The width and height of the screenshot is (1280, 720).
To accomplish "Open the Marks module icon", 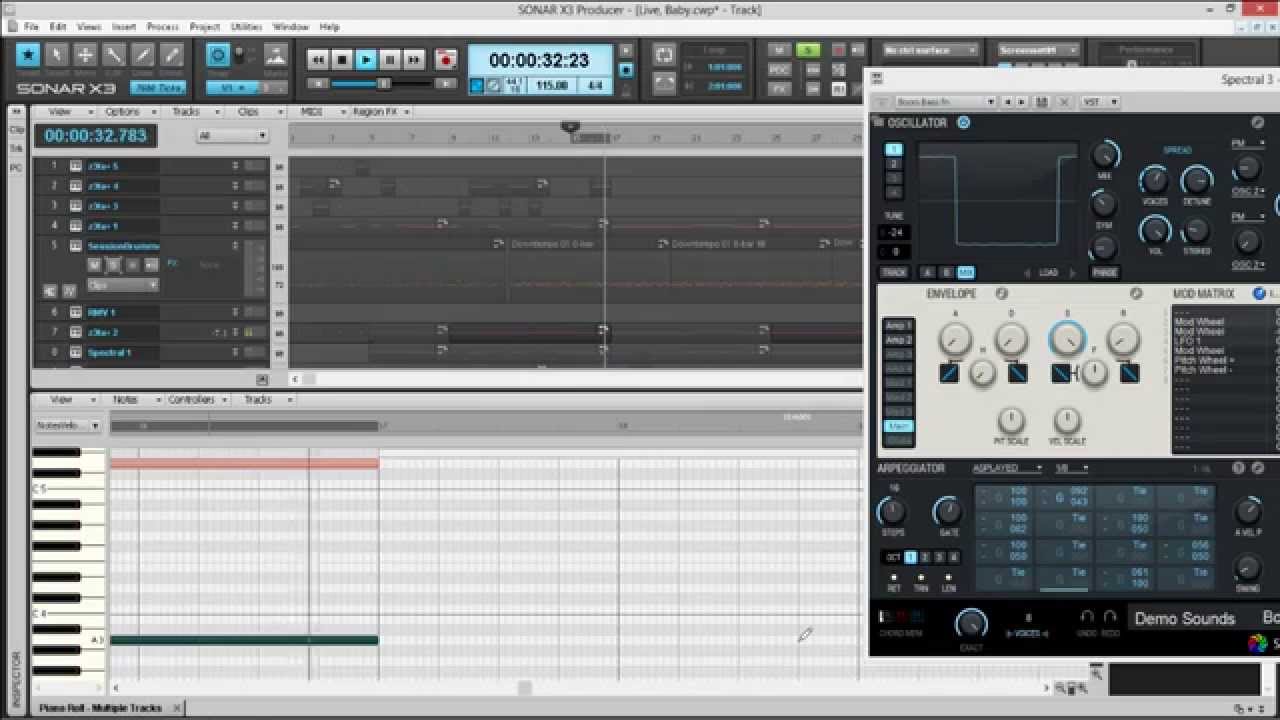I will tap(275, 55).
